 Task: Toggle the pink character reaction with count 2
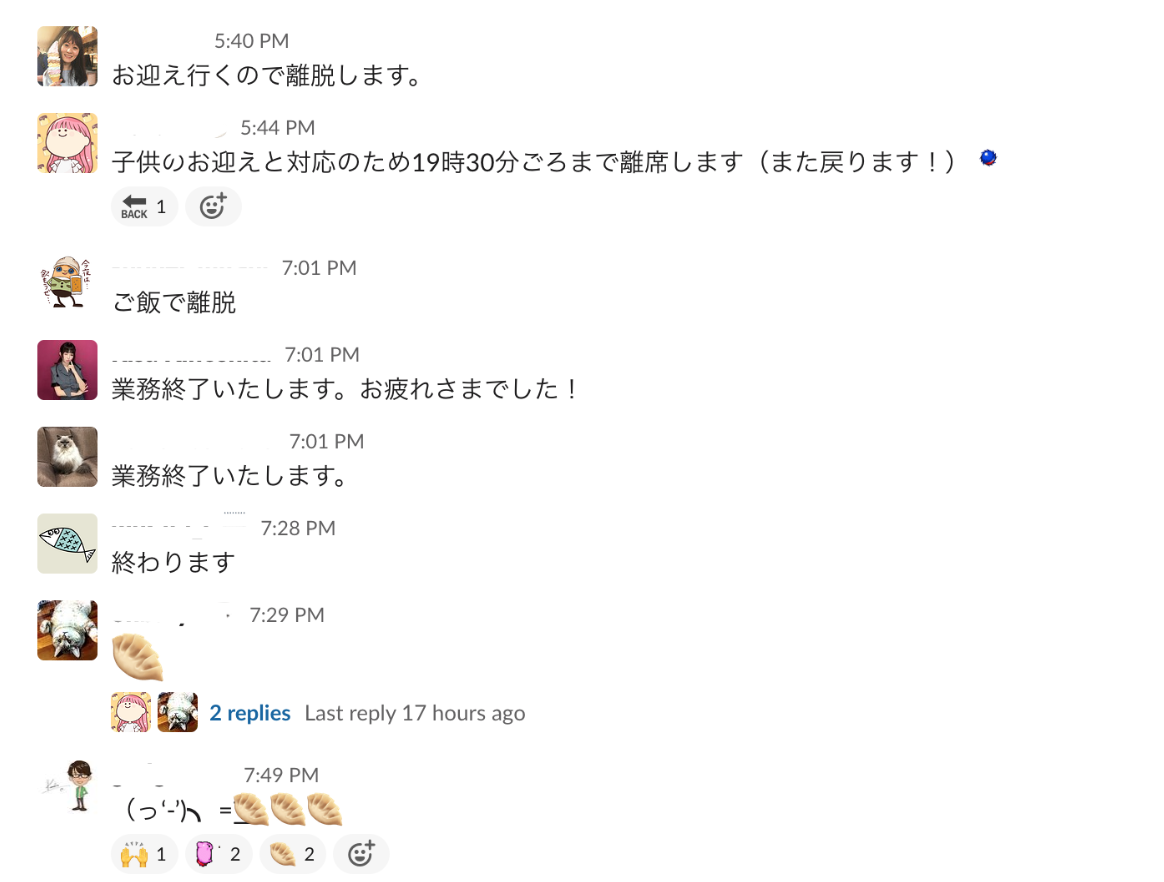click(x=218, y=854)
